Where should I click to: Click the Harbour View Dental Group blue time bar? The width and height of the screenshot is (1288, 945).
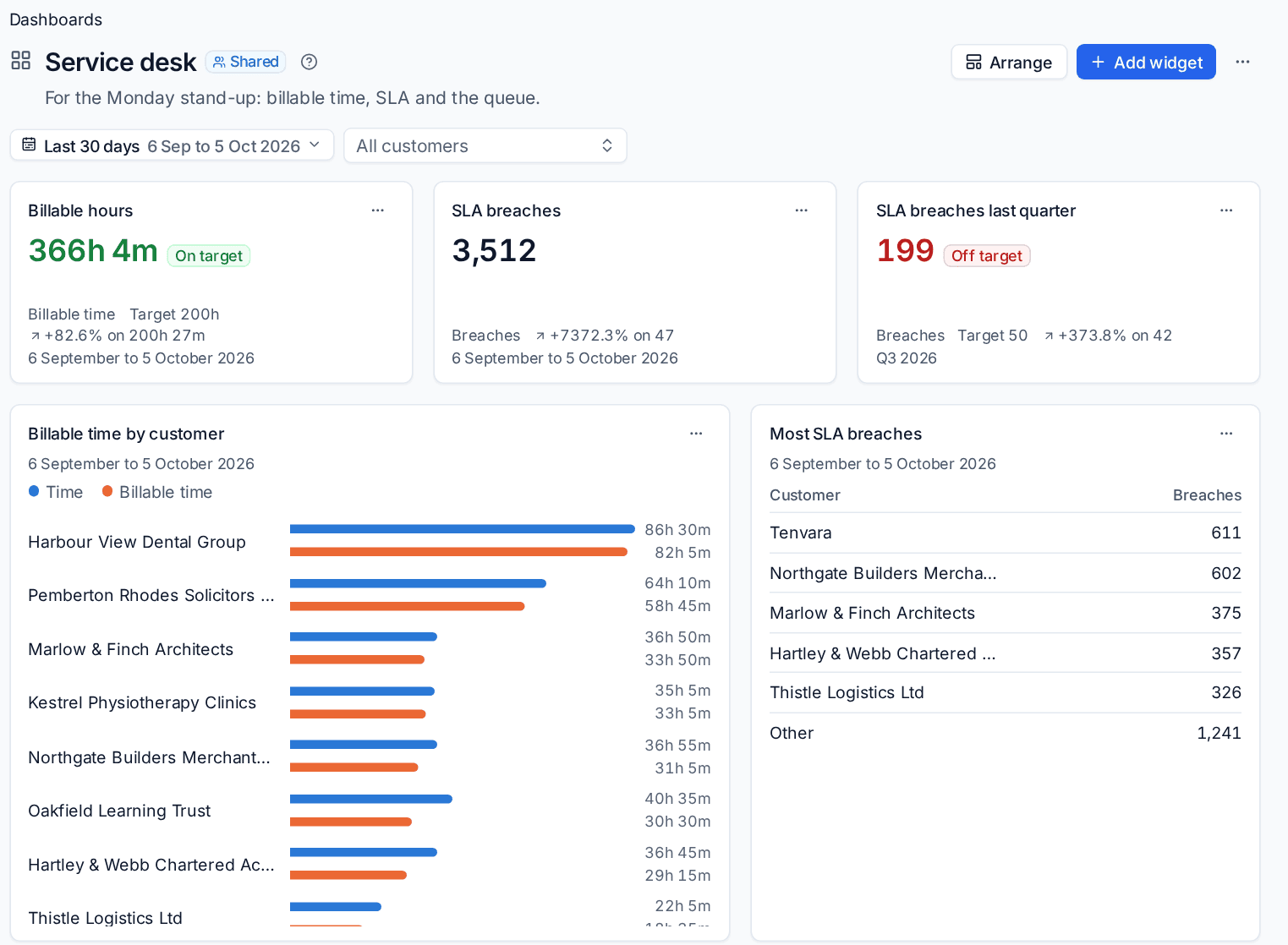(x=463, y=529)
